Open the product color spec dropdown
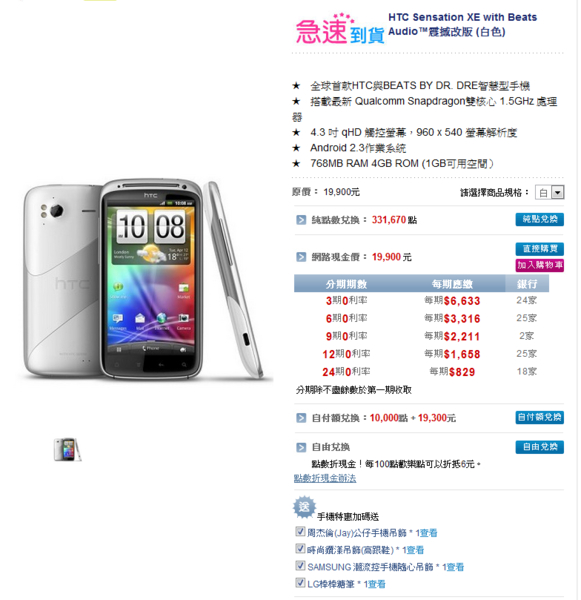The height and width of the screenshot is (600, 581). 549,192
